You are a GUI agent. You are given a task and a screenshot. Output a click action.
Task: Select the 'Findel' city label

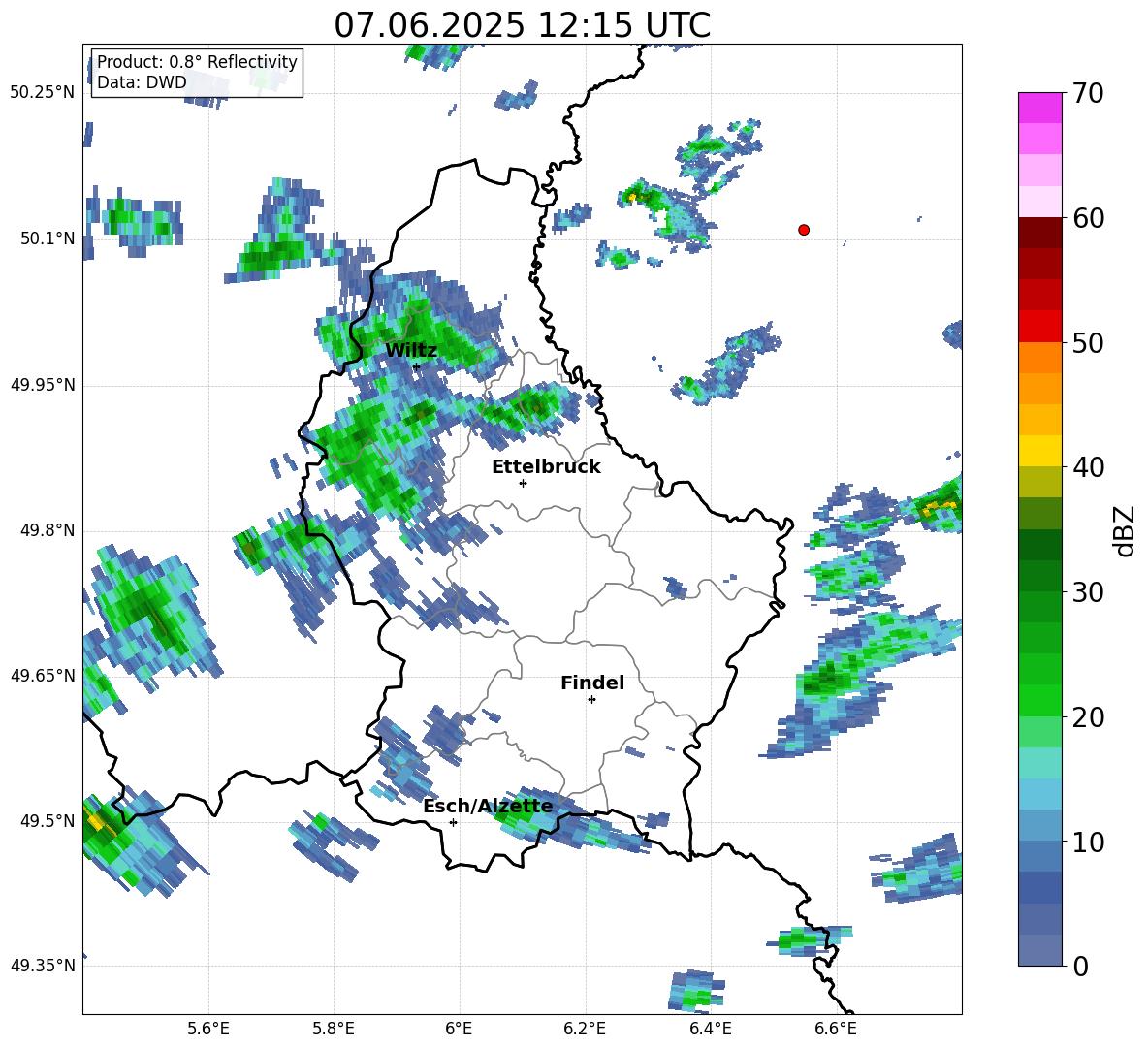pyautogui.click(x=592, y=683)
